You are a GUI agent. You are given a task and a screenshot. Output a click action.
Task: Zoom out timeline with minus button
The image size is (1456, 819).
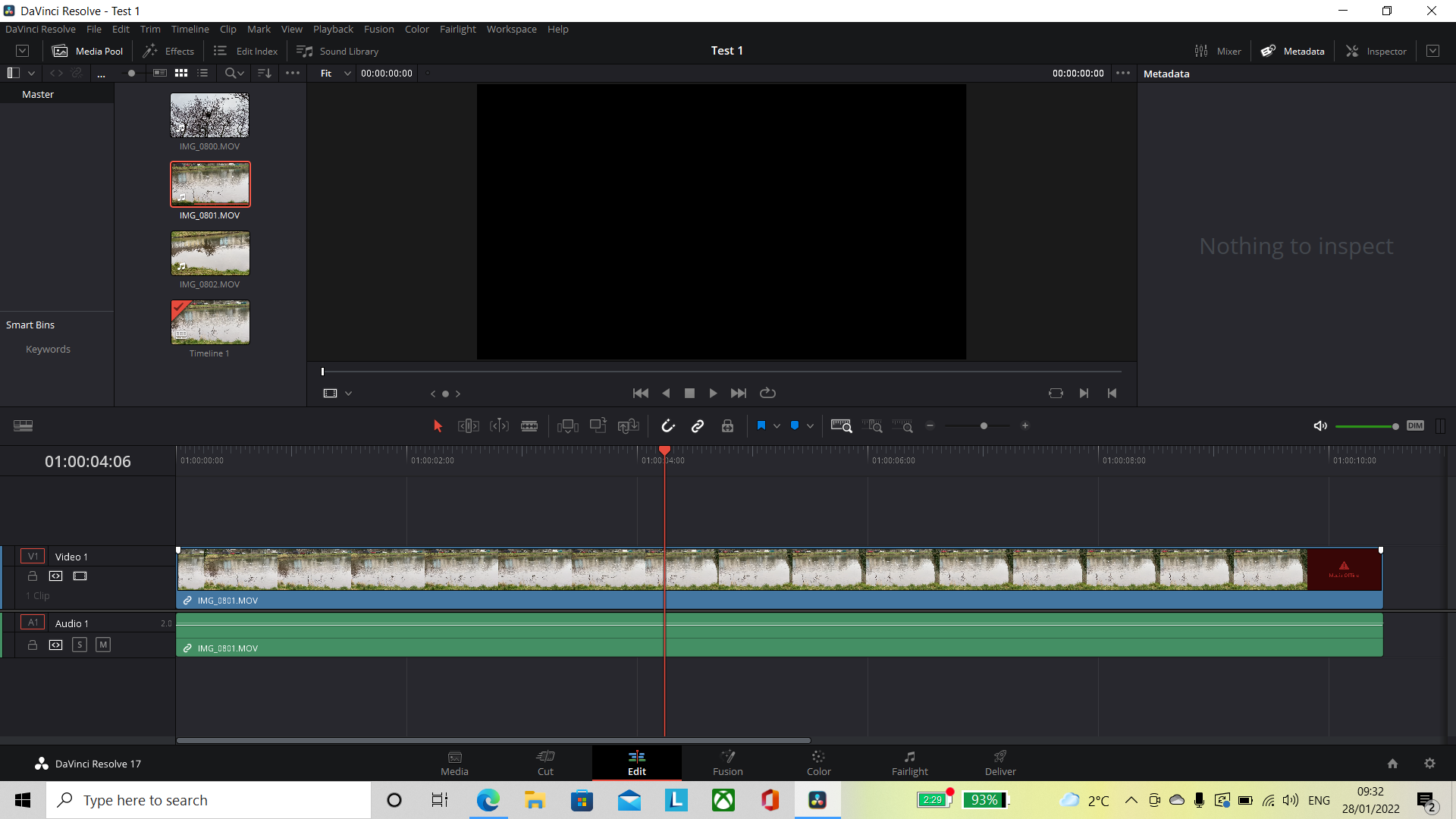(x=930, y=426)
